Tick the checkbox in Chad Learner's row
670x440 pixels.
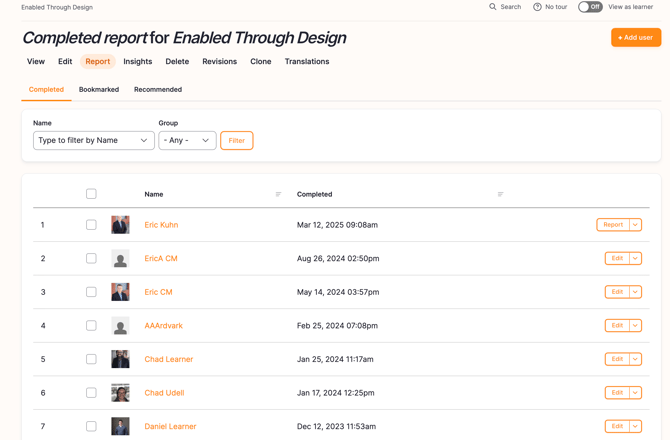pos(91,359)
